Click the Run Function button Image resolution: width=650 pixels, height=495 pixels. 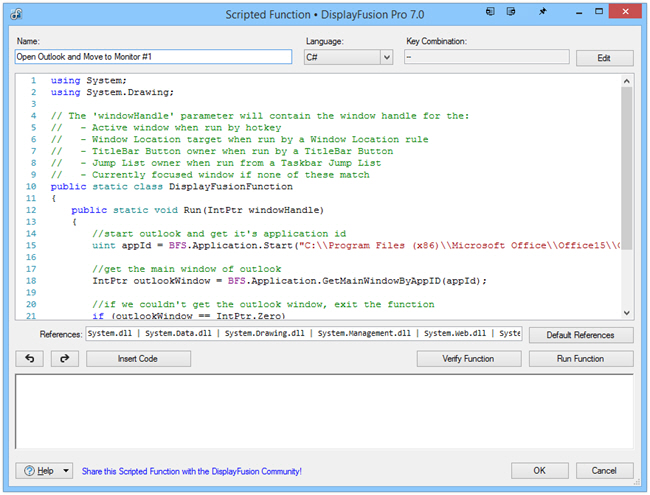tap(581, 359)
